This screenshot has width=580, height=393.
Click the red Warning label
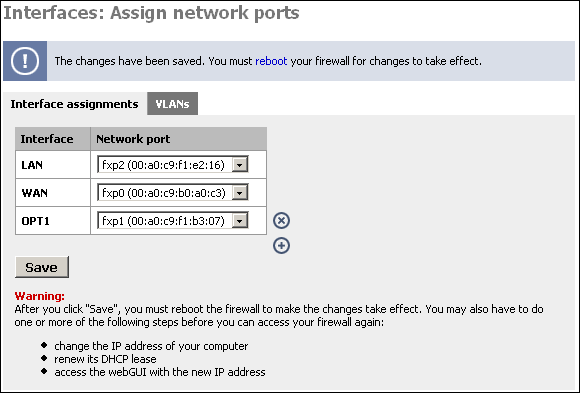click(40, 296)
